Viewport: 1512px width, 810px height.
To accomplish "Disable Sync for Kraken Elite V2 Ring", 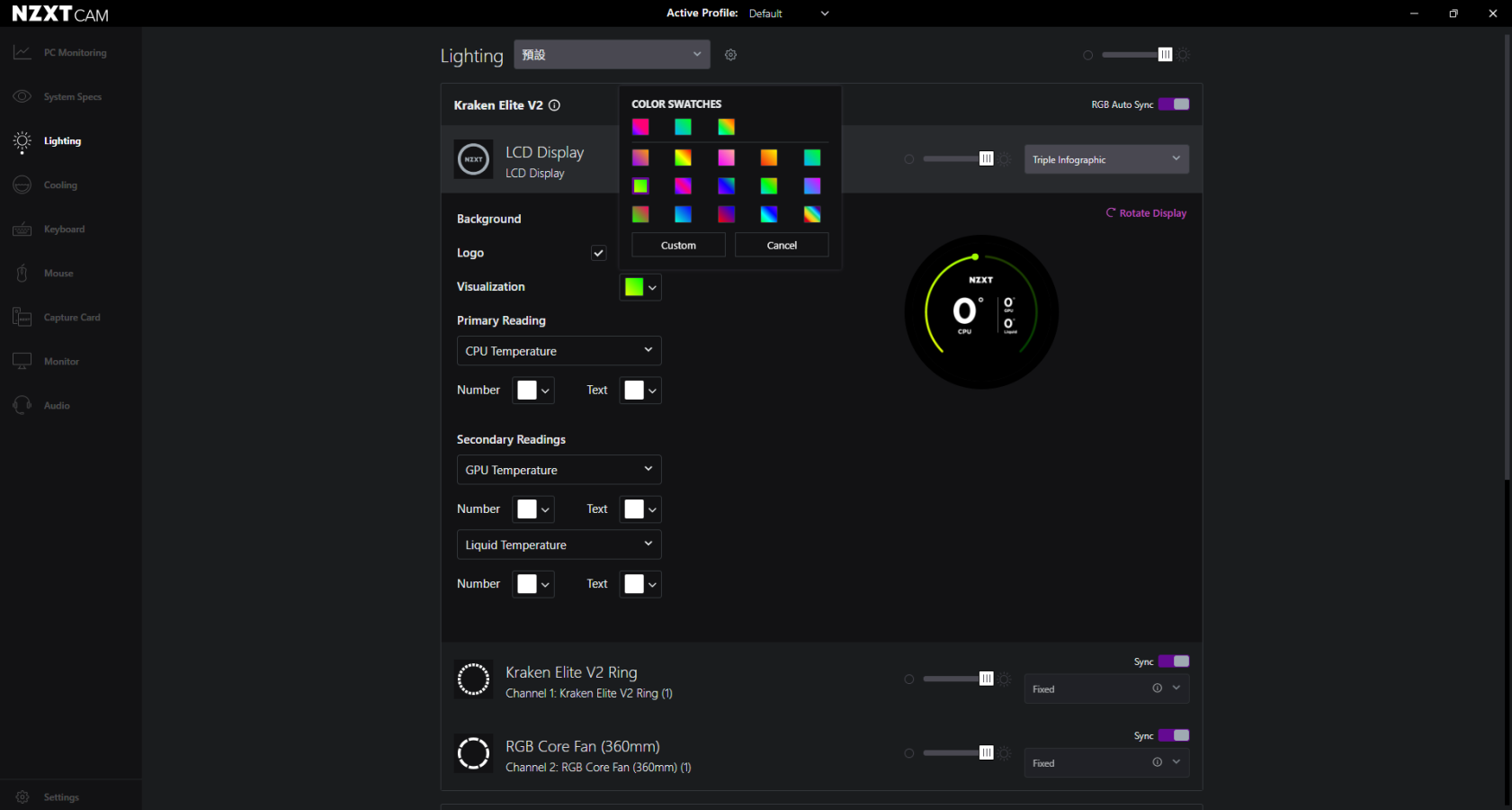I will (1174, 661).
